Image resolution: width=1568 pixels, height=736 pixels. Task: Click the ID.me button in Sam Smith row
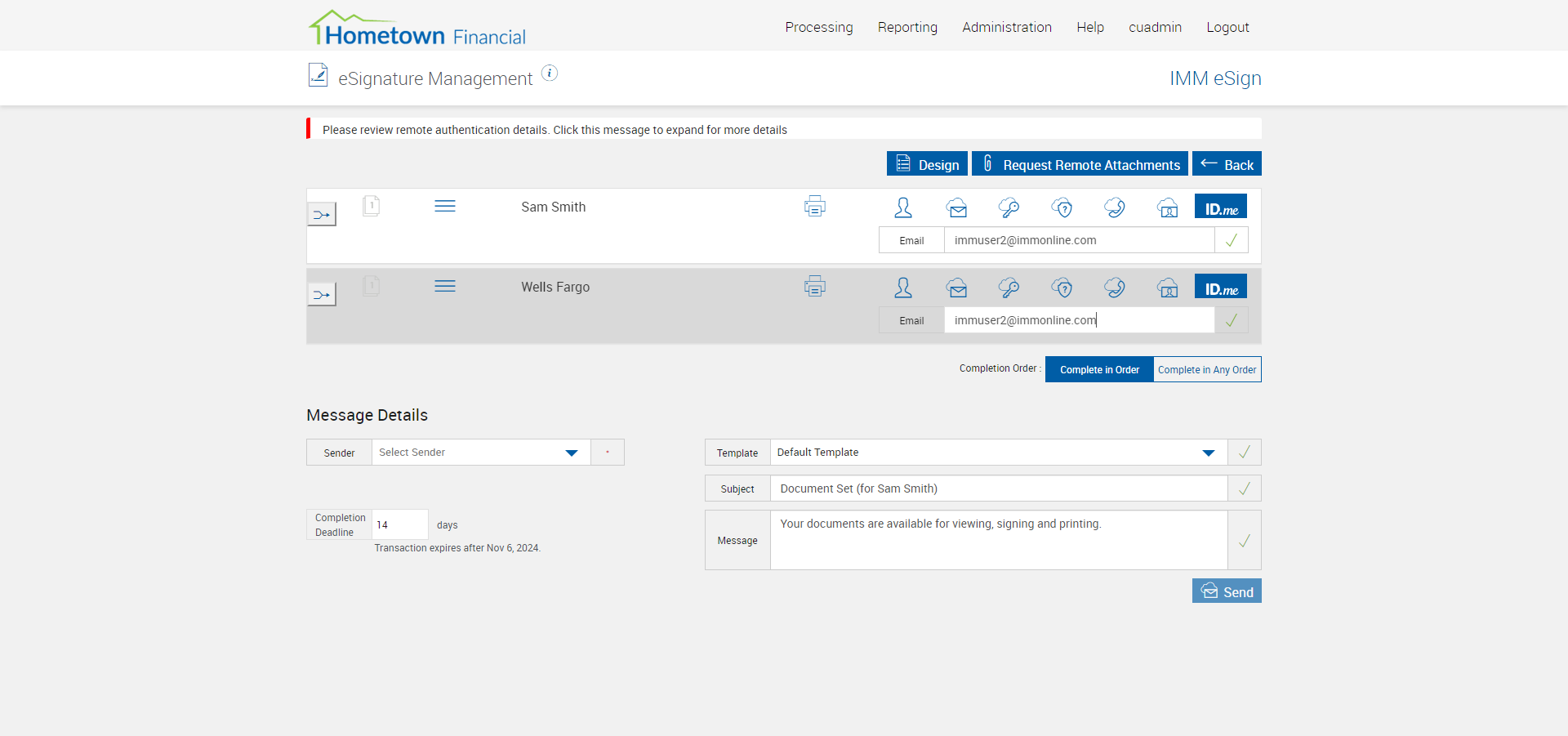coord(1221,207)
